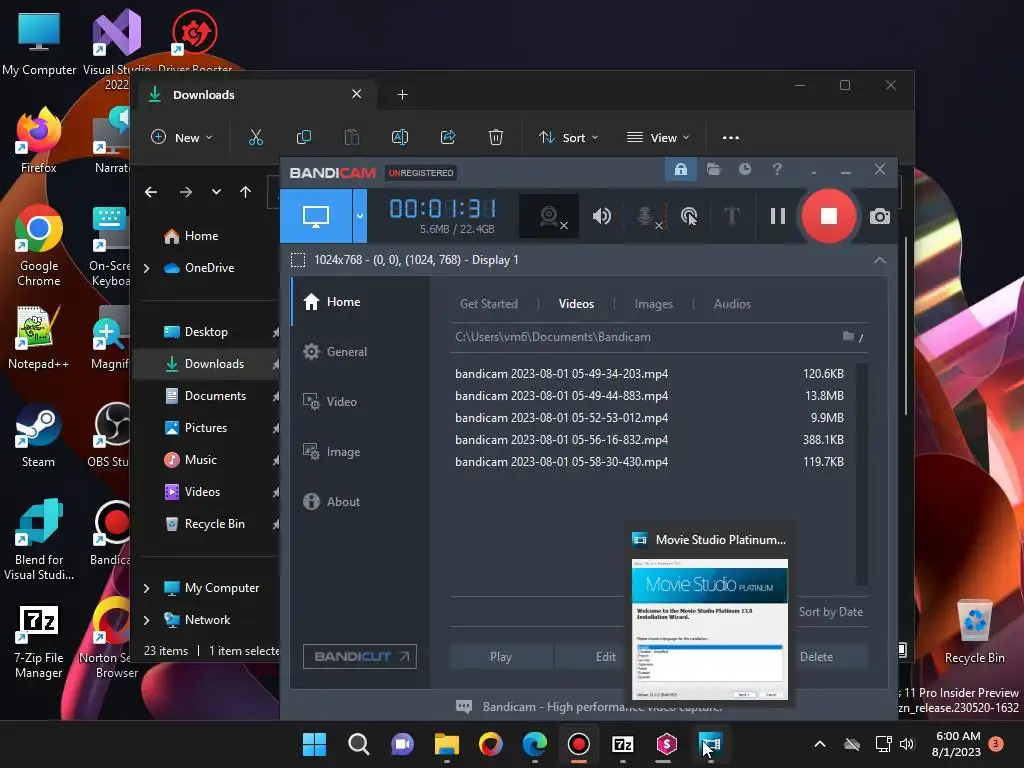Open Bandicam scheduled recording clock icon
Screen dimensions: 1024x768
[744, 170]
